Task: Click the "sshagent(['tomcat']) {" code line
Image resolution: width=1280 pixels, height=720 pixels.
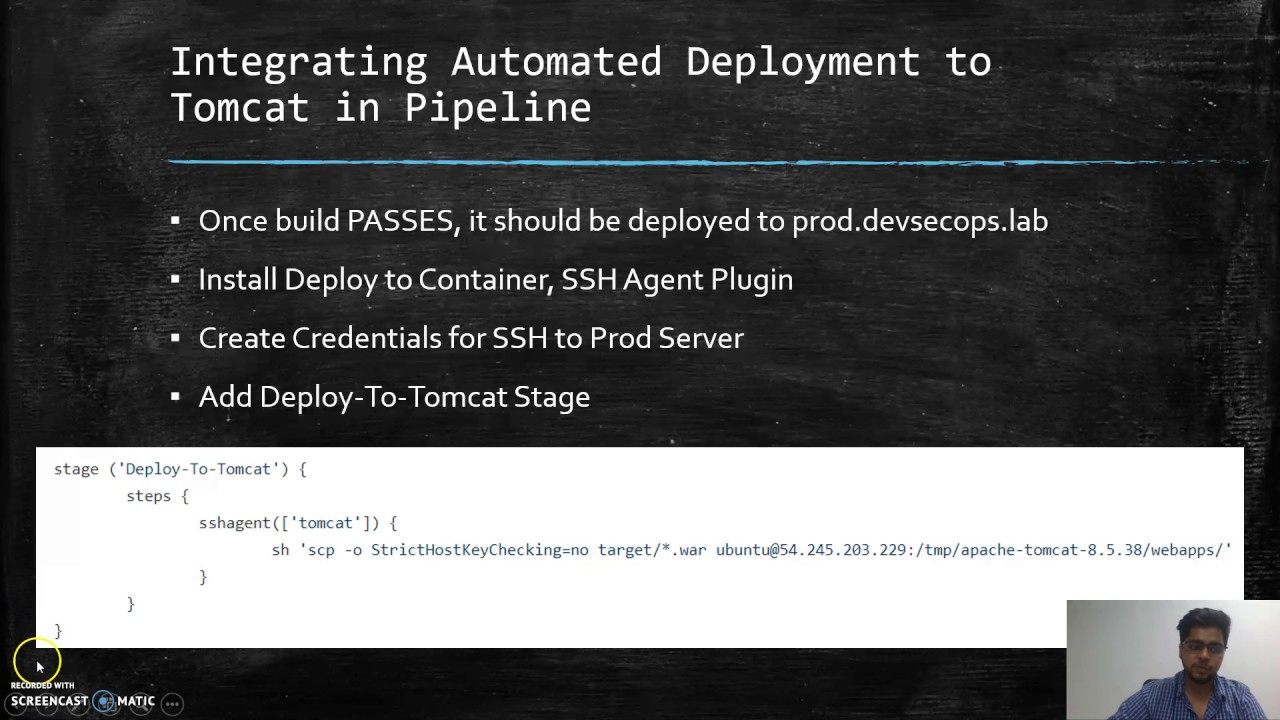Action: pyautogui.click(x=298, y=523)
